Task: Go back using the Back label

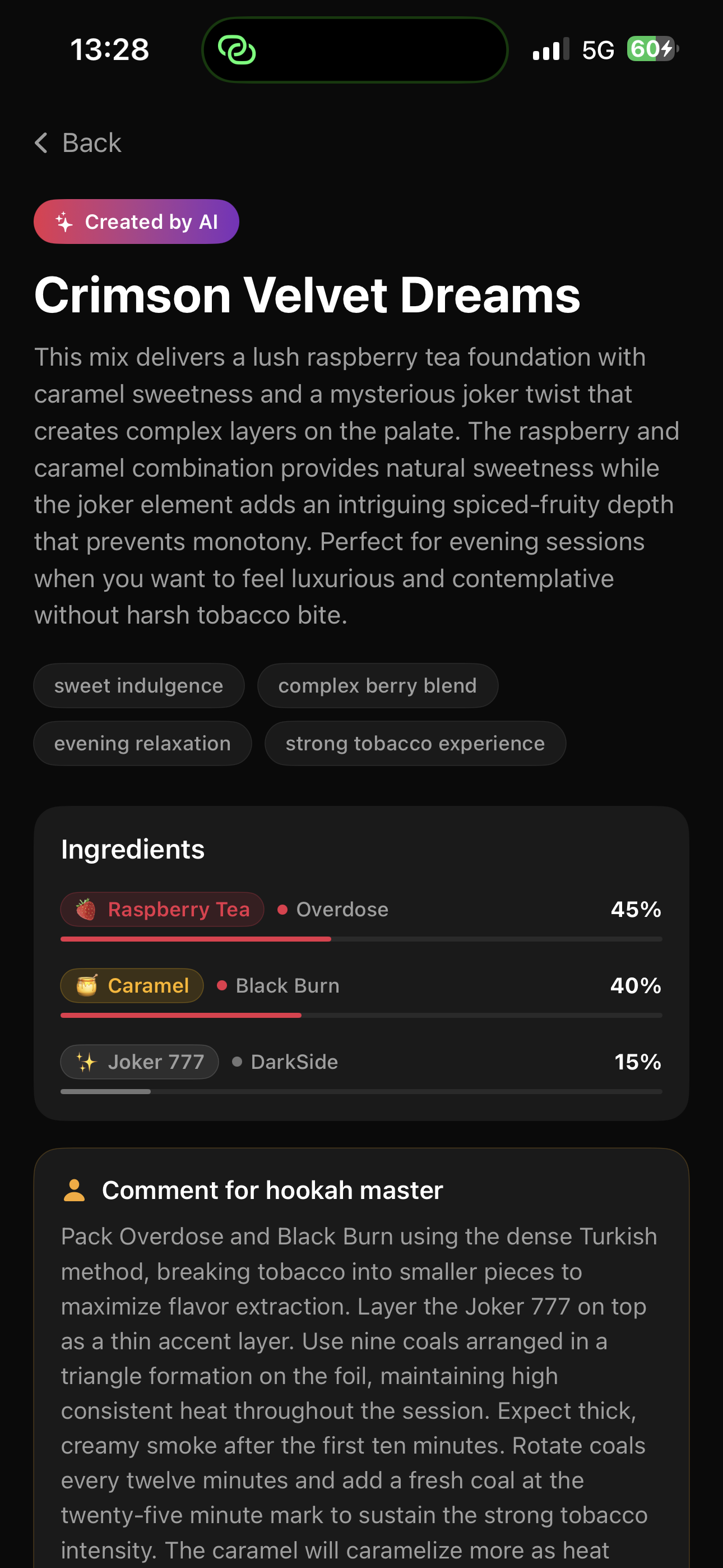Action: pyautogui.click(x=92, y=143)
